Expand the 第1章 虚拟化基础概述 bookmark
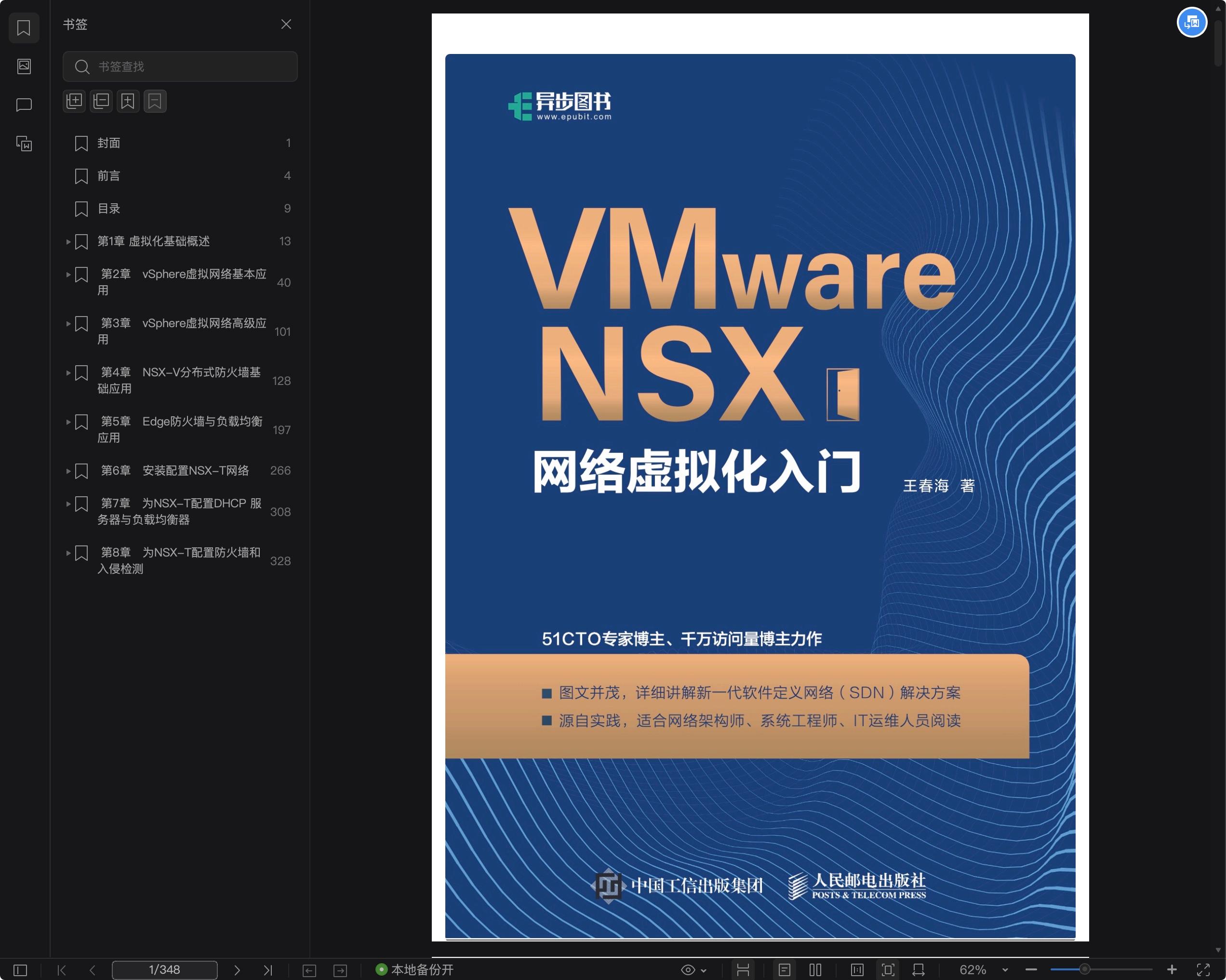This screenshot has width=1226, height=980. point(68,241)
